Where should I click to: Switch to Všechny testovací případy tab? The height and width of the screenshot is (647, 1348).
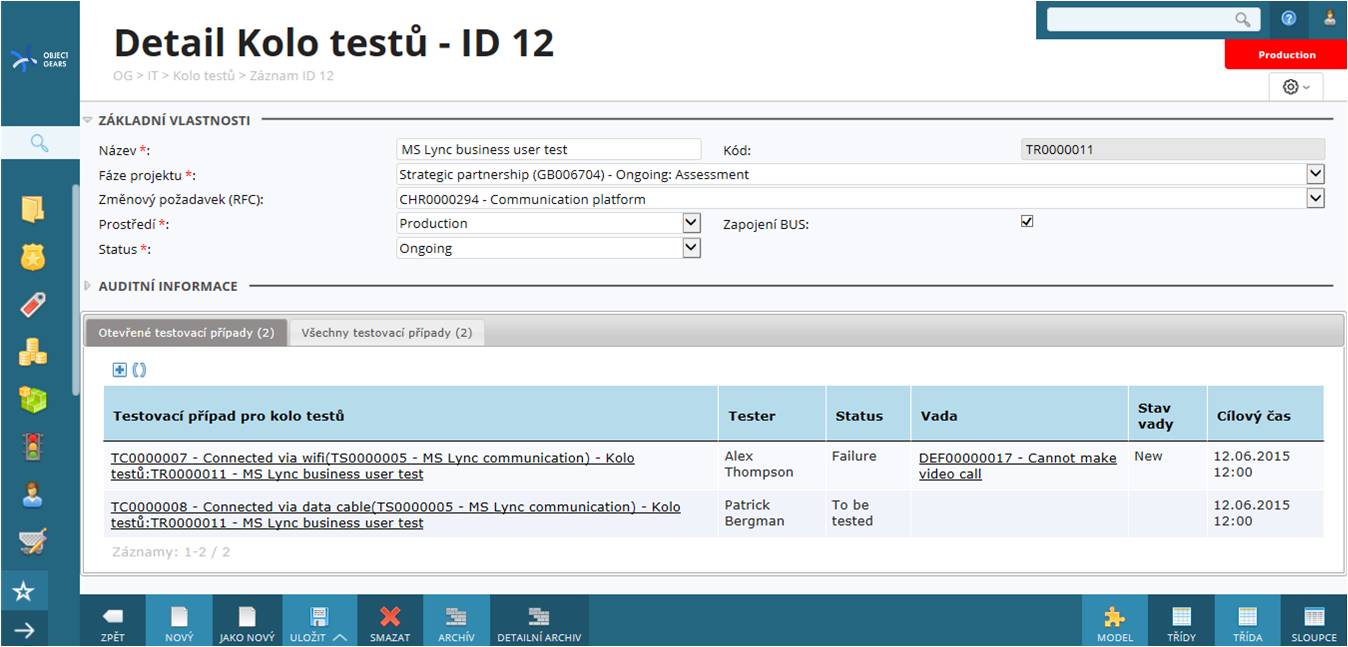click(x=387, y=333)
